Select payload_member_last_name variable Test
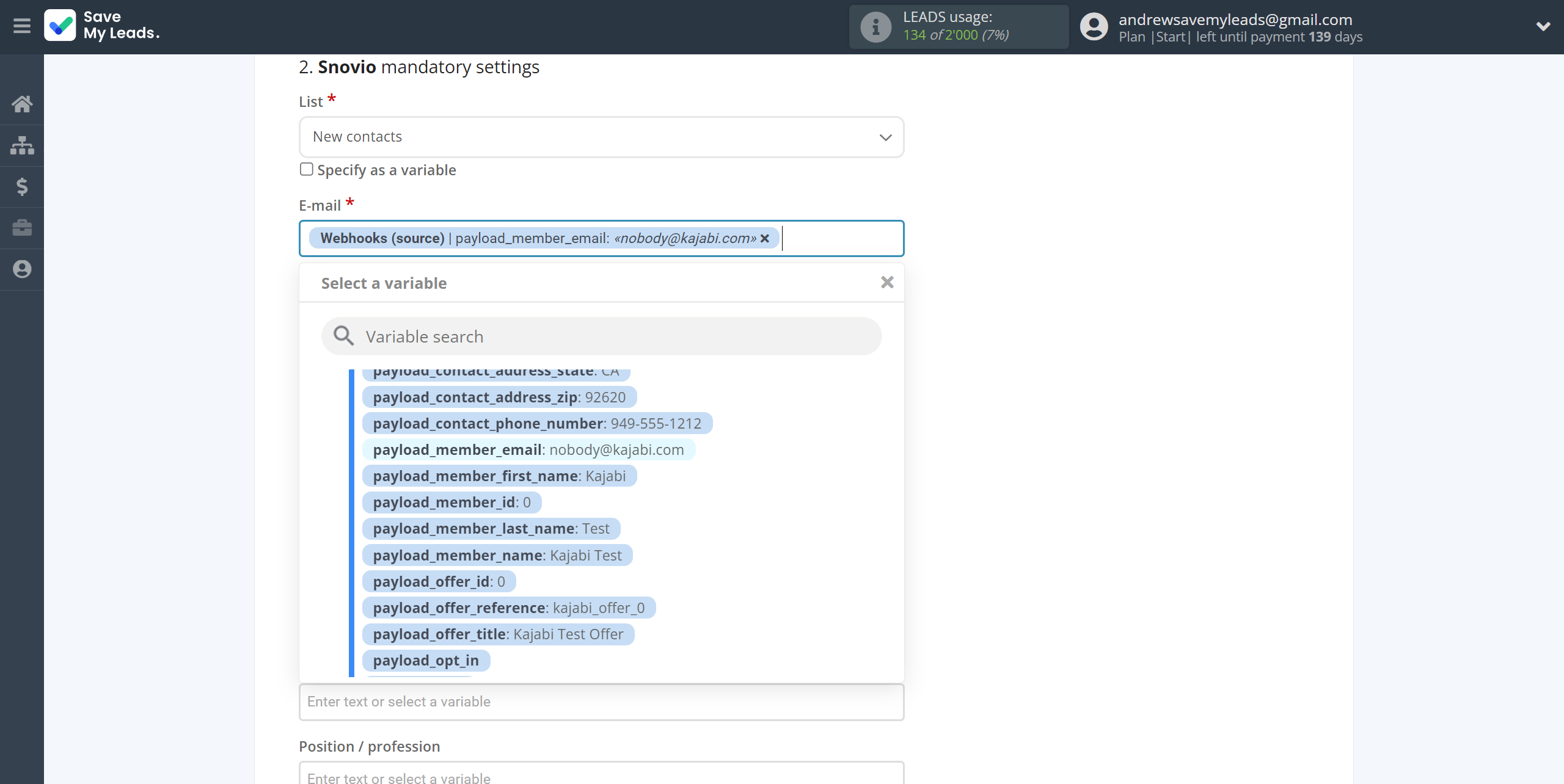The height and width of the screenshot is (784, 1564). coord(491,528)
